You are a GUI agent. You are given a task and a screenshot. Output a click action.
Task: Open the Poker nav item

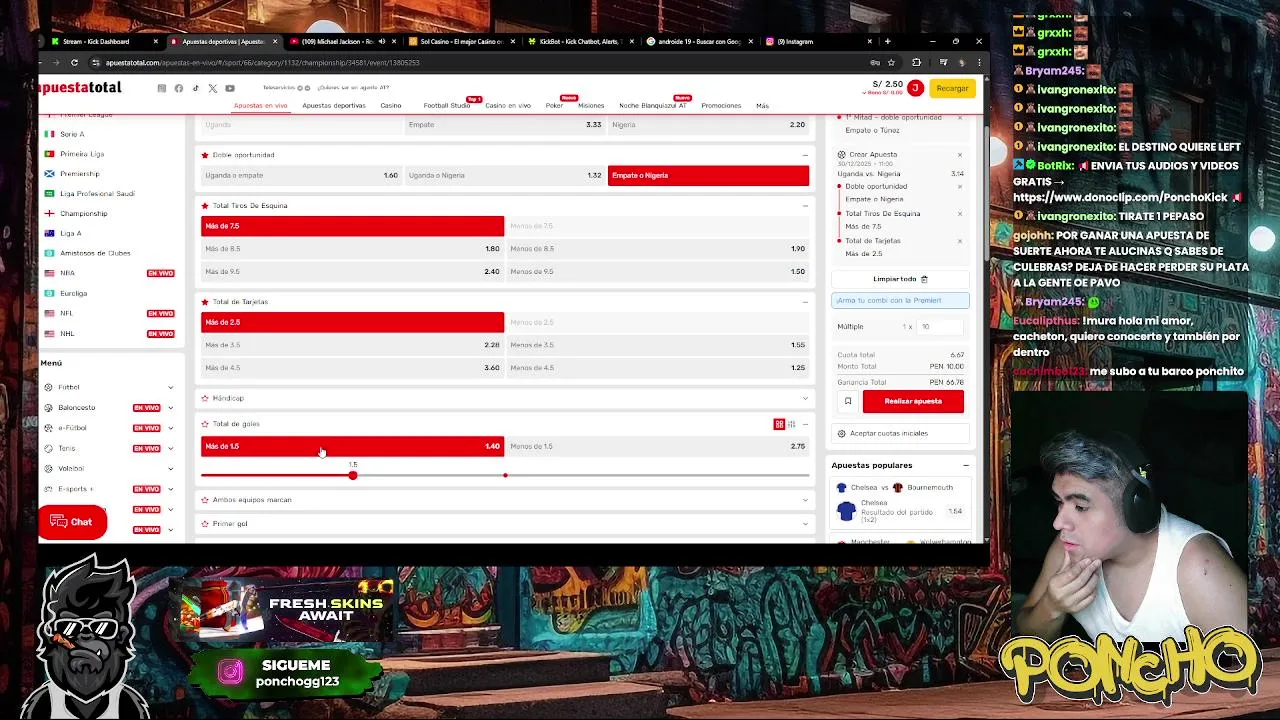pos(554,105)
